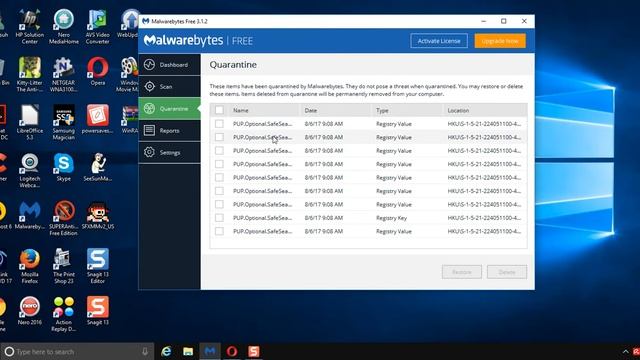Check the Registry Key row checkbox
The image size is (640, 360).
click(x=219, y=218)
